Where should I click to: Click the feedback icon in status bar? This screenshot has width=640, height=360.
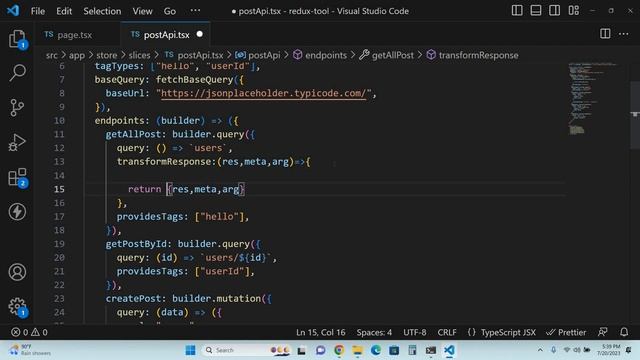click(602, 332)
